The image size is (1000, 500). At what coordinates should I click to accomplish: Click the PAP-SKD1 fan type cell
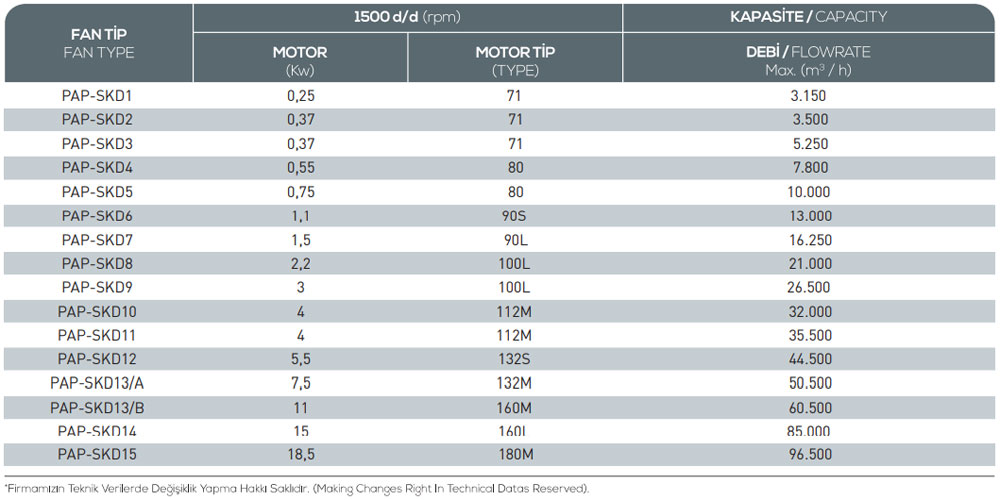[x=96, y=96]
